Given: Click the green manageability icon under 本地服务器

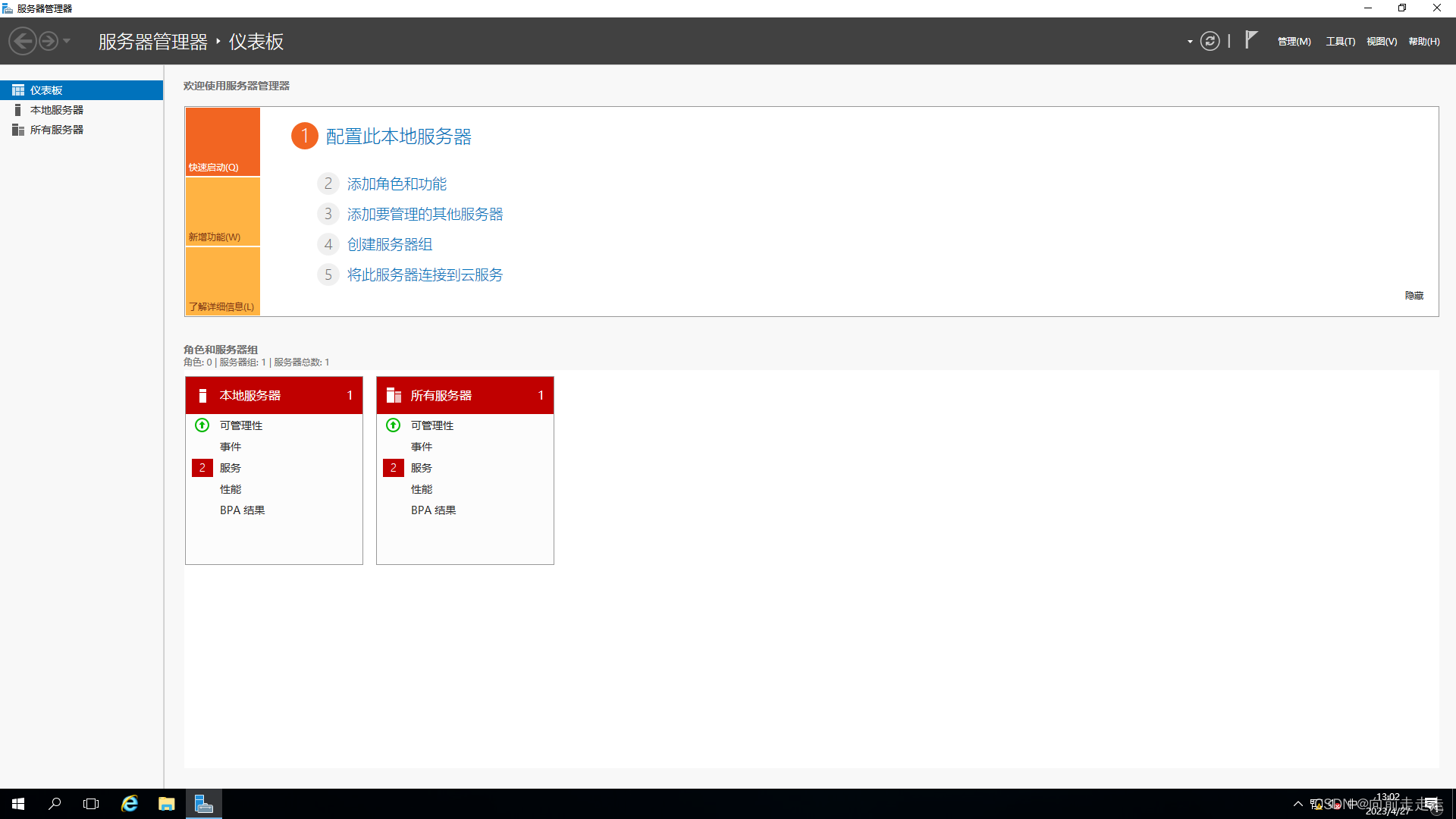Looking at the screenshot, I should [202, 425].
